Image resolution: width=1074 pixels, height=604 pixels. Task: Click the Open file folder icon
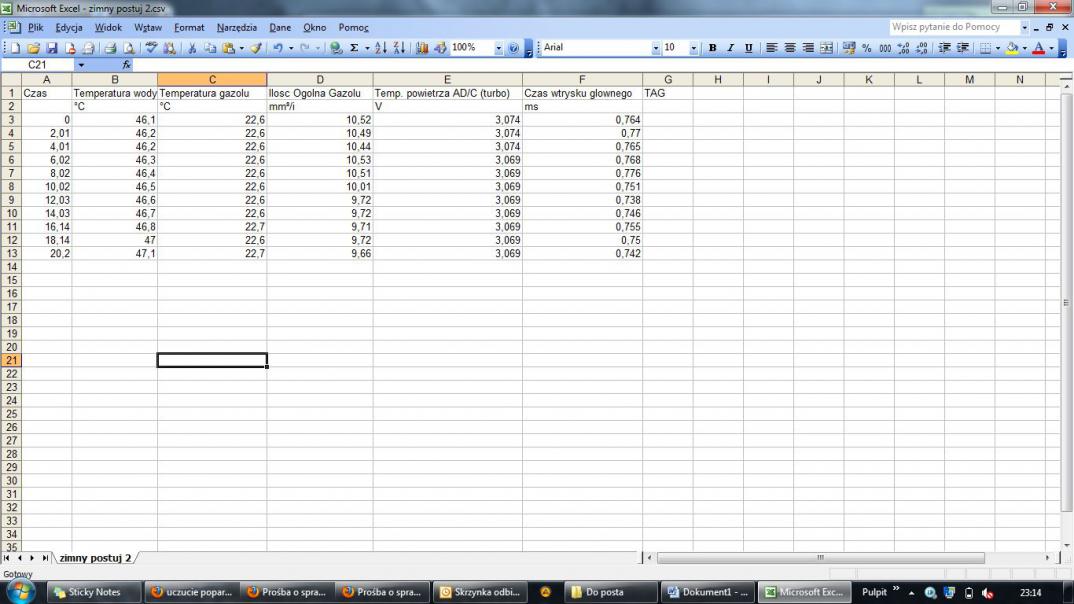coord(33,48)
